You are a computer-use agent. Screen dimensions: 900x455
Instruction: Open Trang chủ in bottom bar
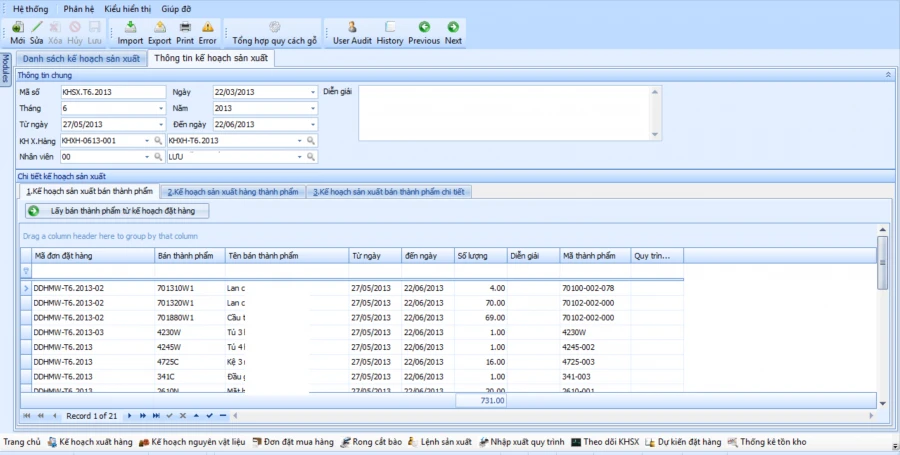[22, 442]
